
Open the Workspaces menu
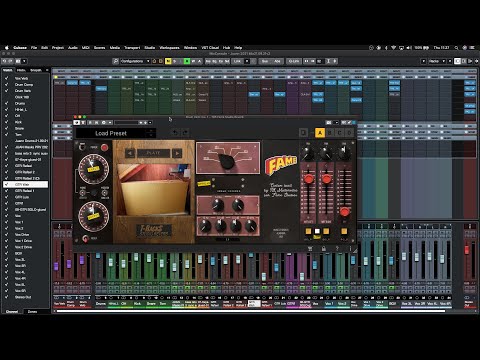(x=169, y=48)
